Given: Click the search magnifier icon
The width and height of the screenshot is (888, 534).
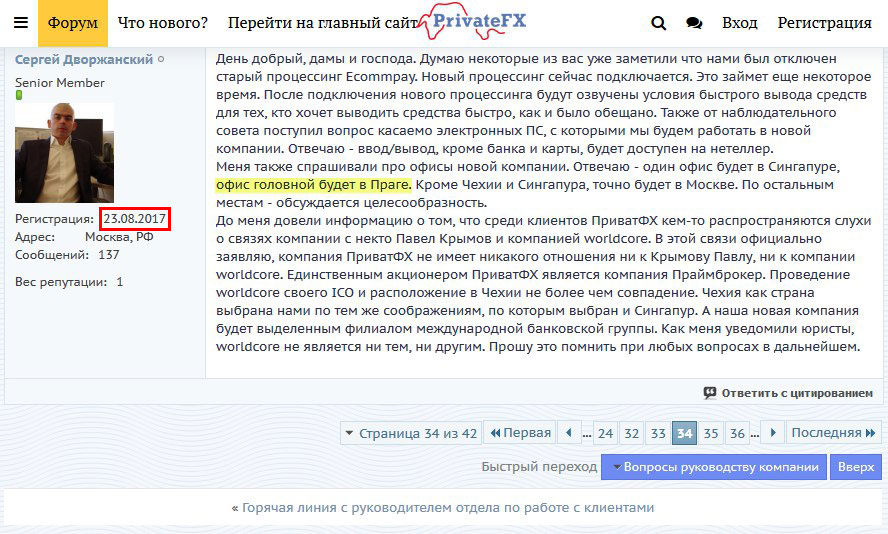Looking at the screenshot, I should coord(658,23).
